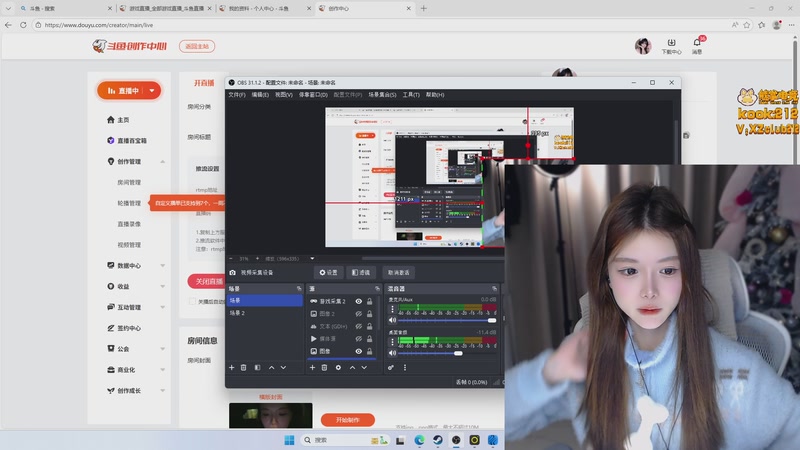Zoom in the OBS preview with plus
800x450 pixels.
point(257,259)
